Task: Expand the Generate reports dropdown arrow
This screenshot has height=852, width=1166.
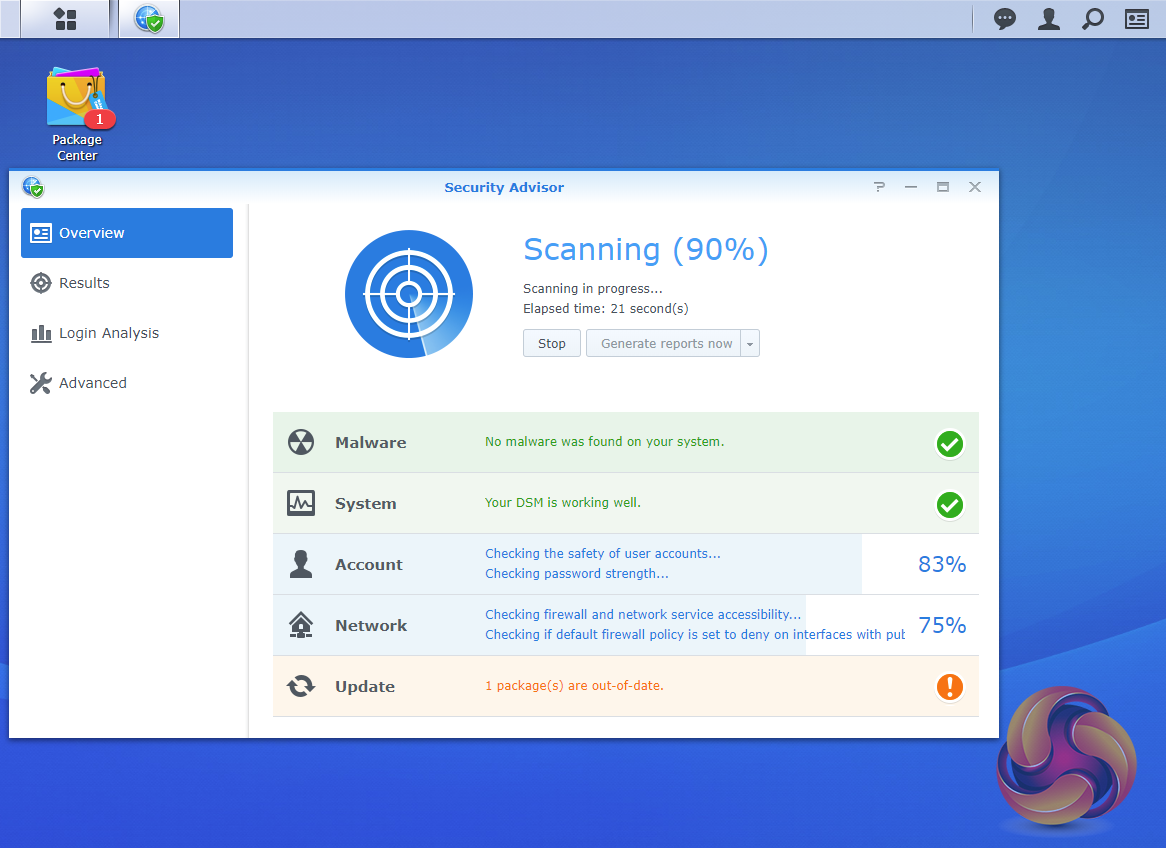Action: 750,343
